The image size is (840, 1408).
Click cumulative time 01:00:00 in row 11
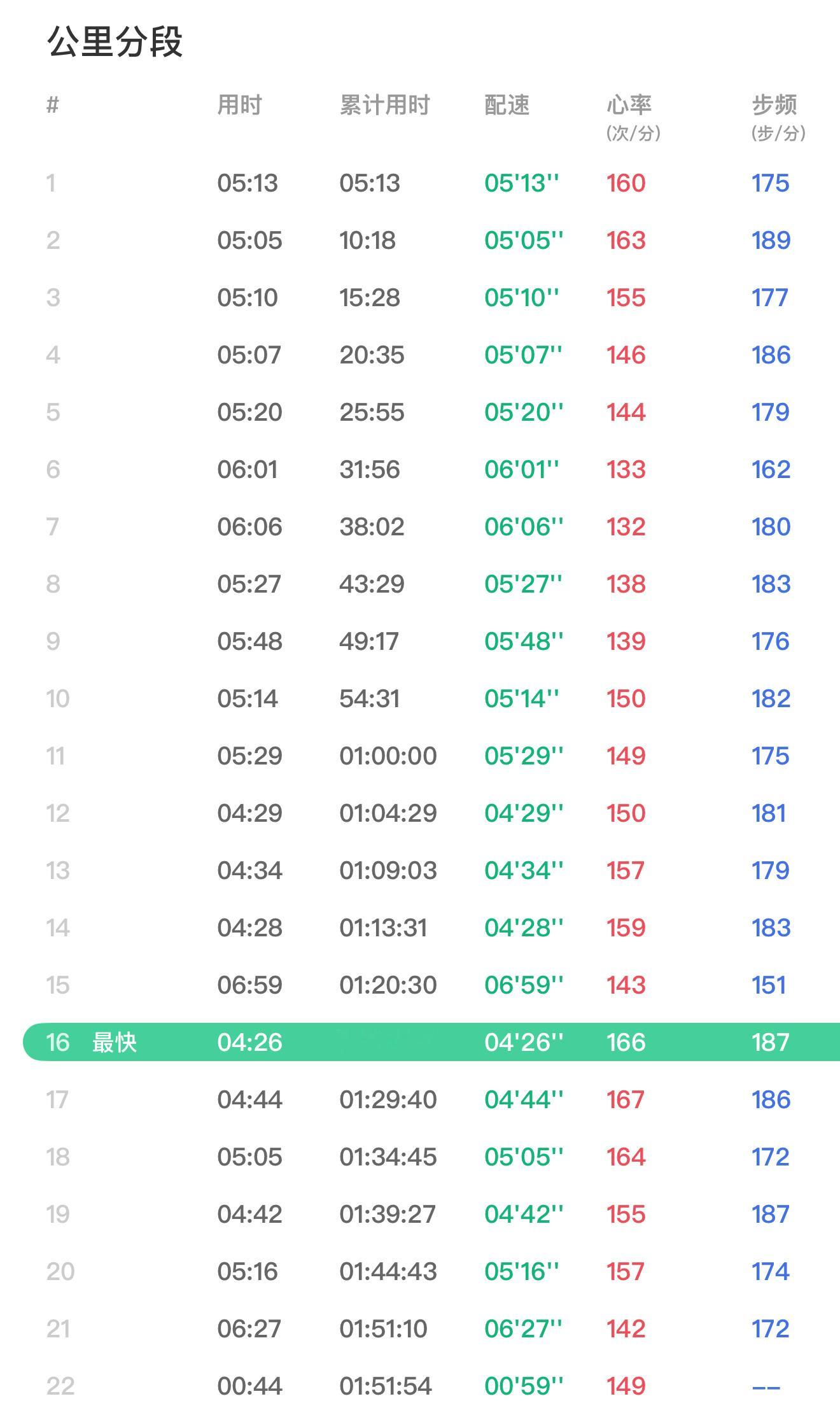coord(388,756)
